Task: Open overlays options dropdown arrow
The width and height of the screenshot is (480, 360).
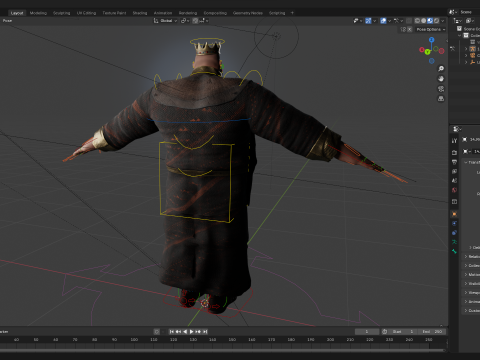Action: click(x=389, y=21)
